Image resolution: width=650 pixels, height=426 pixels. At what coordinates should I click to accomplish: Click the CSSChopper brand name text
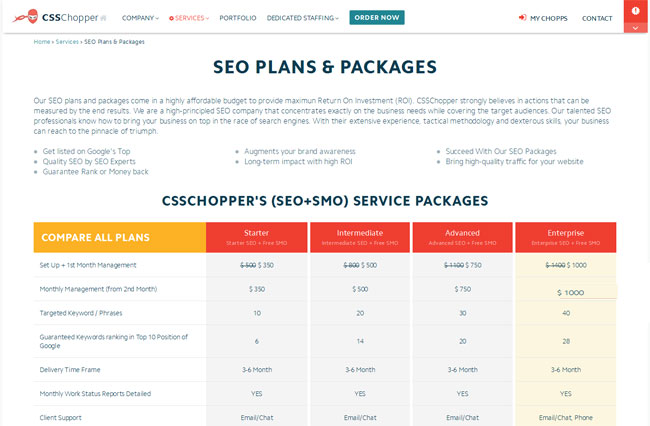[70, 17]
